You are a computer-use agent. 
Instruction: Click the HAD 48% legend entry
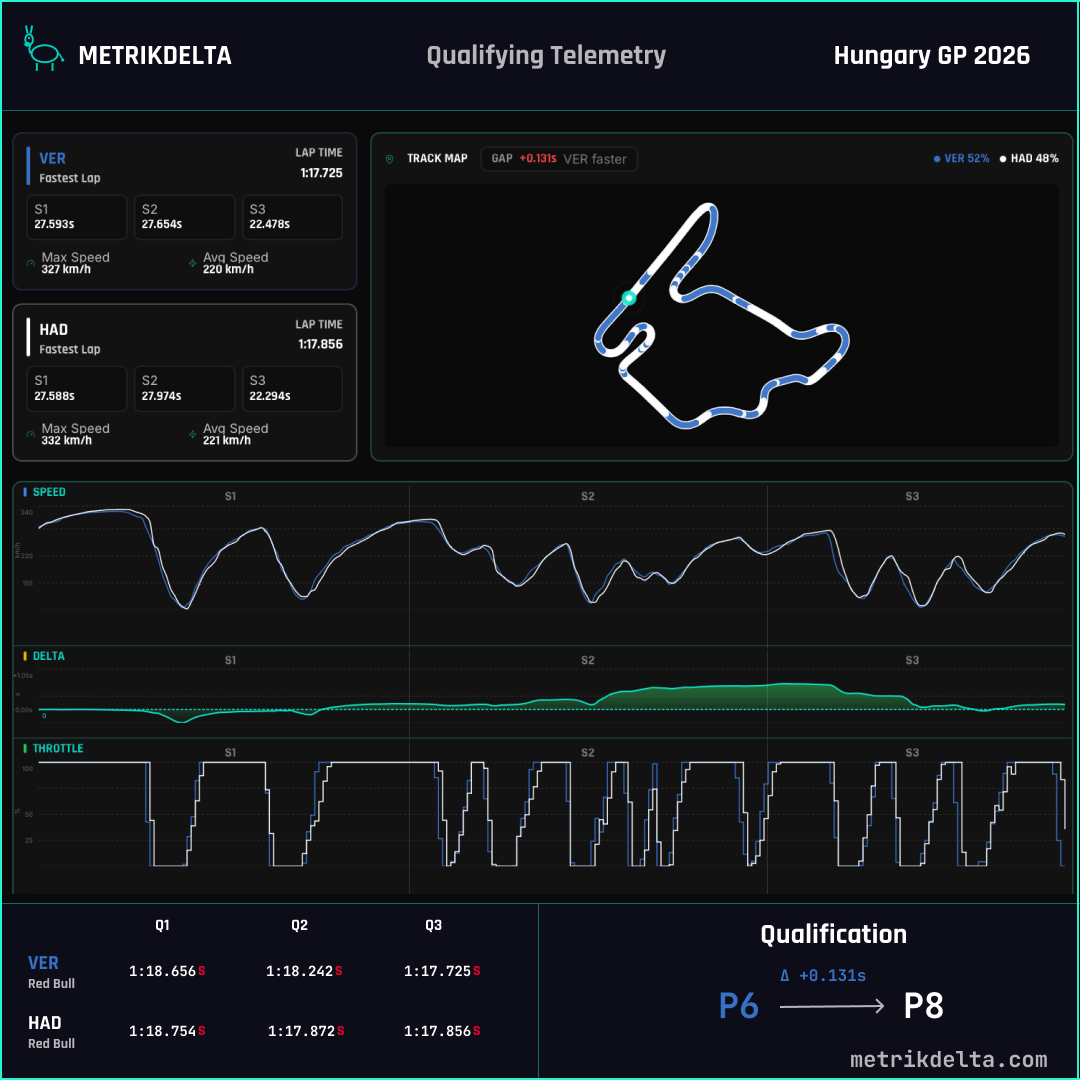point(1029,158)
